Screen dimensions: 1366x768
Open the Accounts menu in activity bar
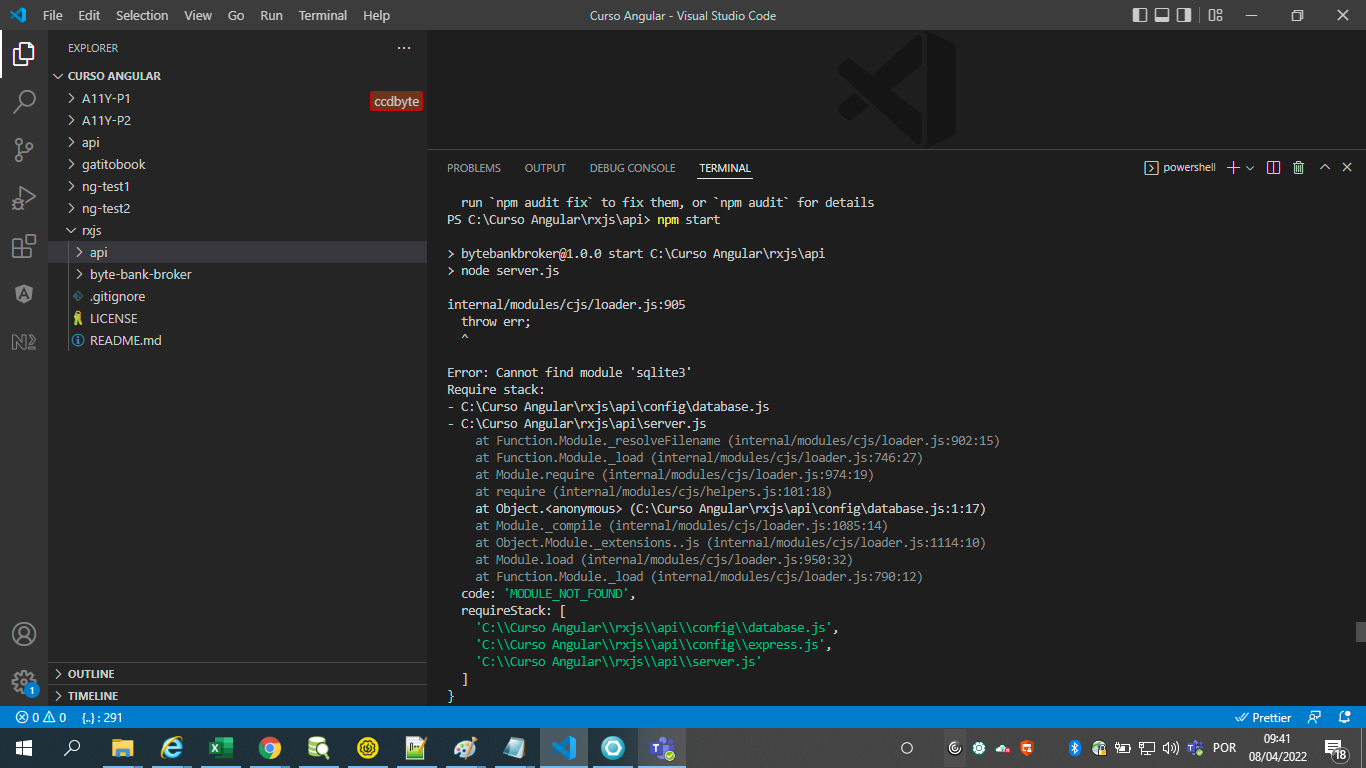click(24, 634)
